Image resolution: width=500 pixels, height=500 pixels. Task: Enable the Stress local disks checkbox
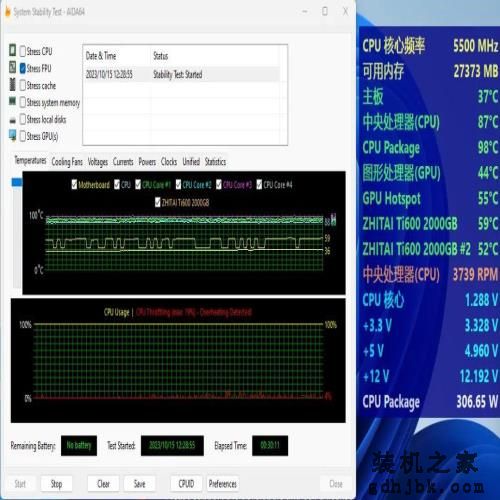coord(23,119)
